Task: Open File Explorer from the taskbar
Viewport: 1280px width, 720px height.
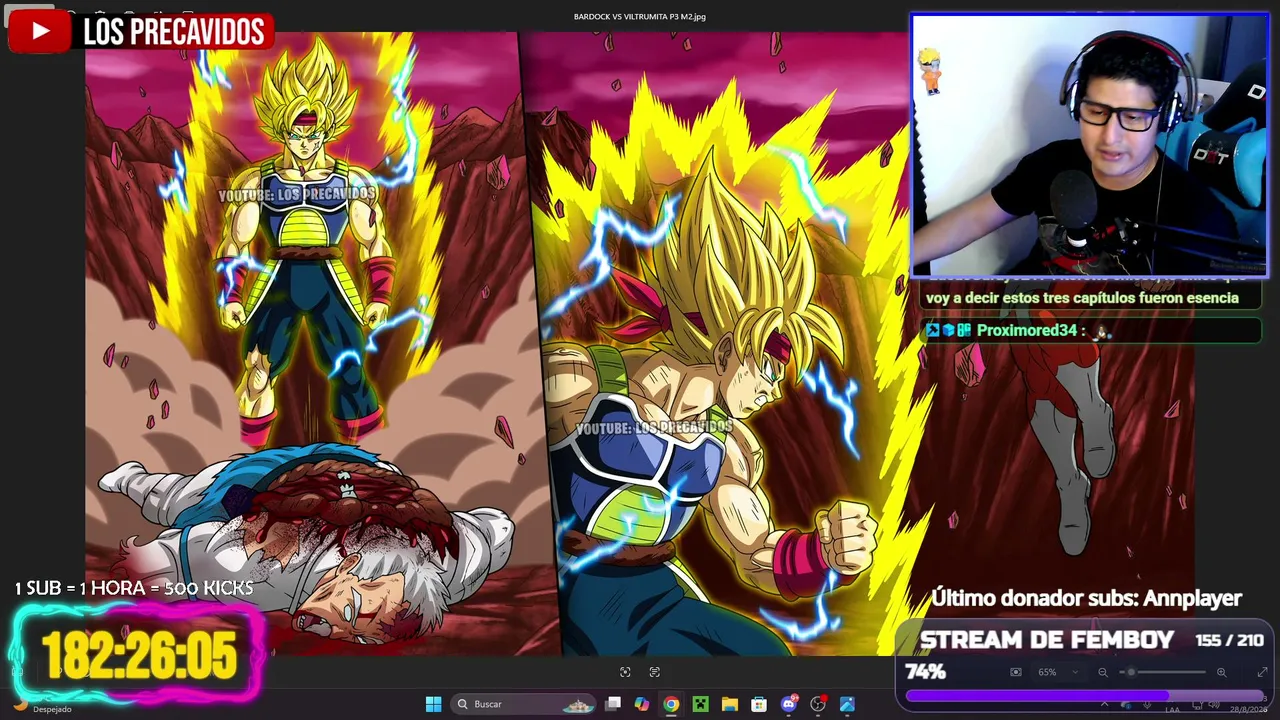Action: click(730, 704)
